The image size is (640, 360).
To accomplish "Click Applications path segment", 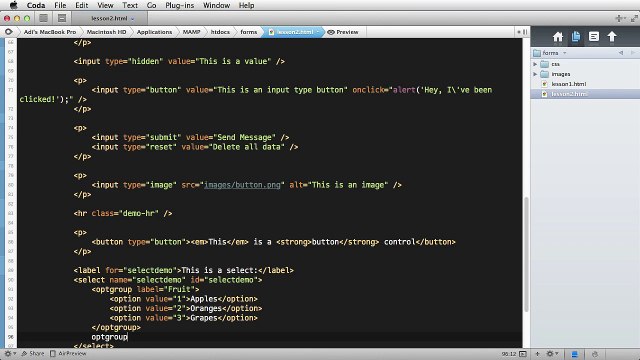I will 154,32.
